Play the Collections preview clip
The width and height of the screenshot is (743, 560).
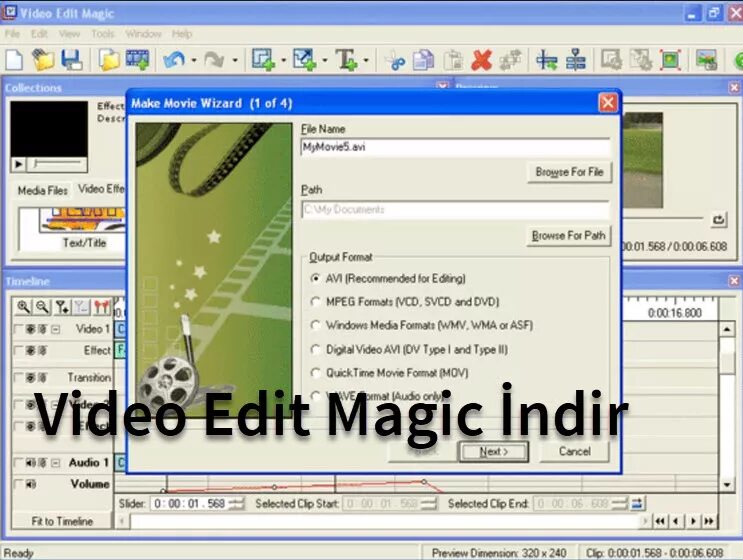coord(18,164)
